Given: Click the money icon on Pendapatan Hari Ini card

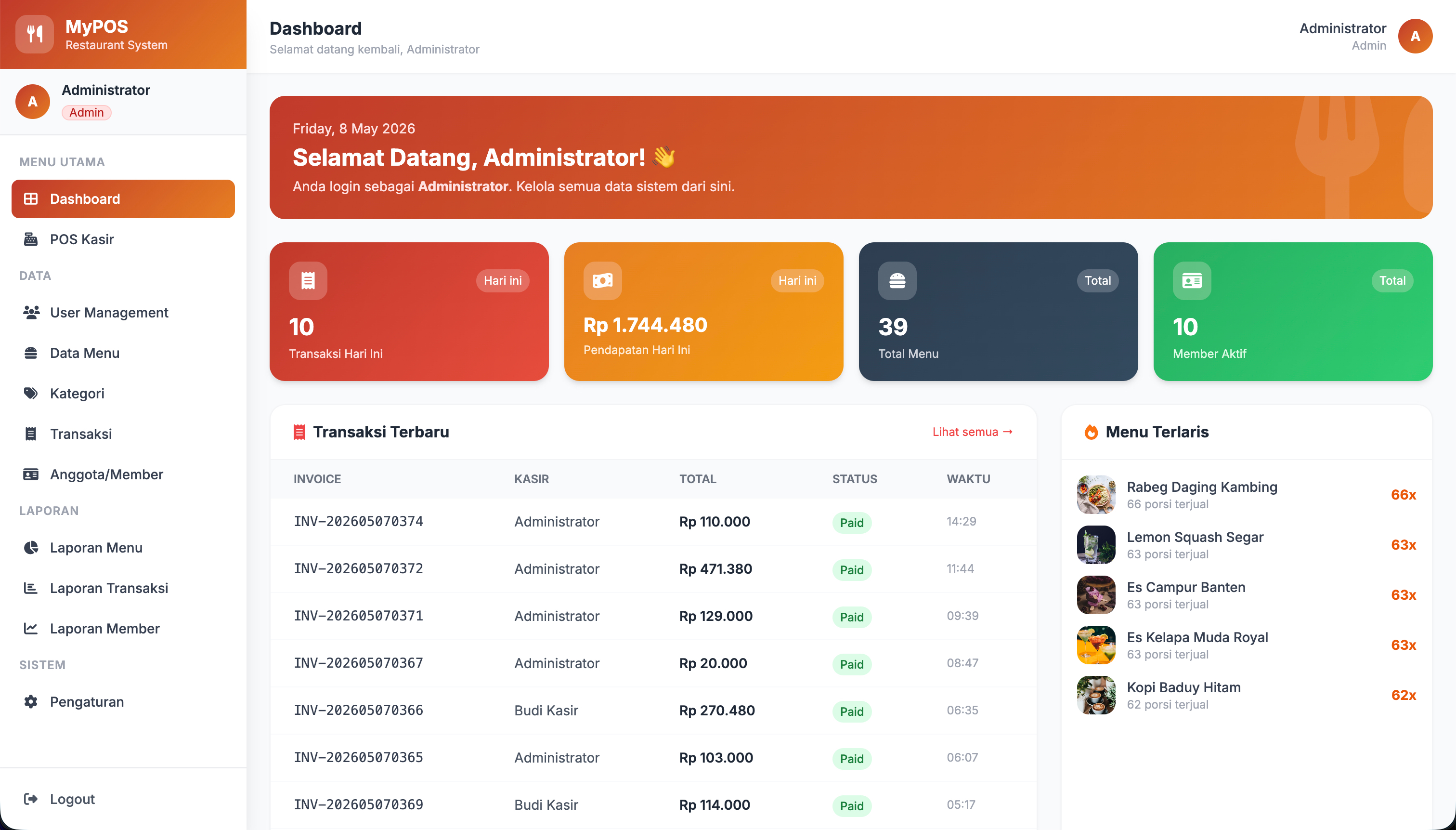Looking at the screenshot, I should (x=603, y=280).
